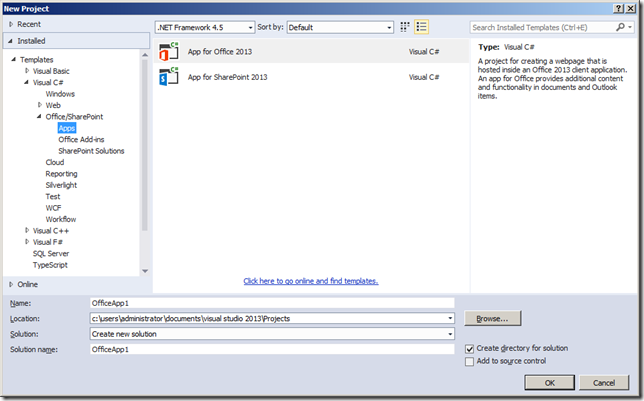Image resolution: width=644 pixels, height=401 pixels.
Task: Collapse the Office/SharePoint node
Action: point(39,116)
